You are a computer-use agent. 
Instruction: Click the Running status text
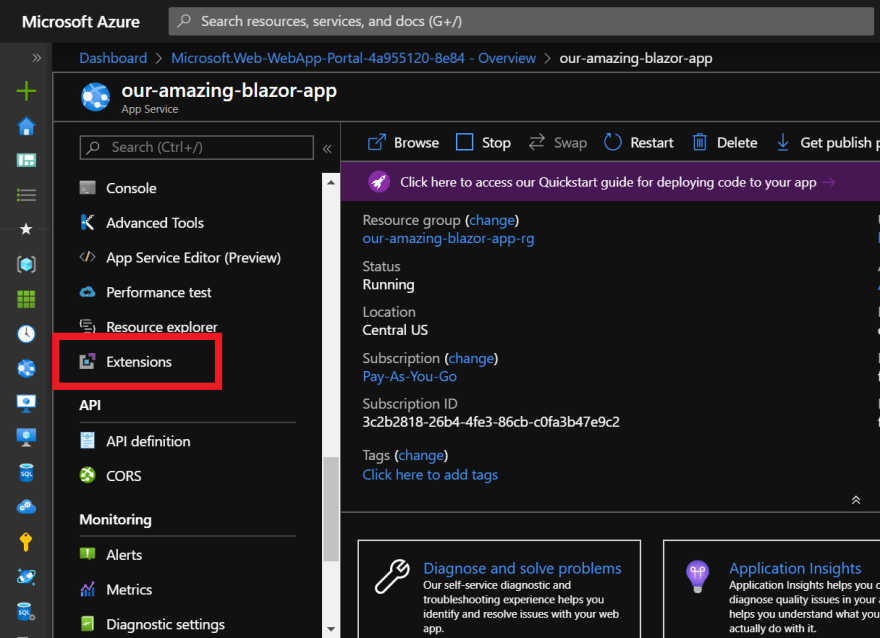[x=388, y=285]
